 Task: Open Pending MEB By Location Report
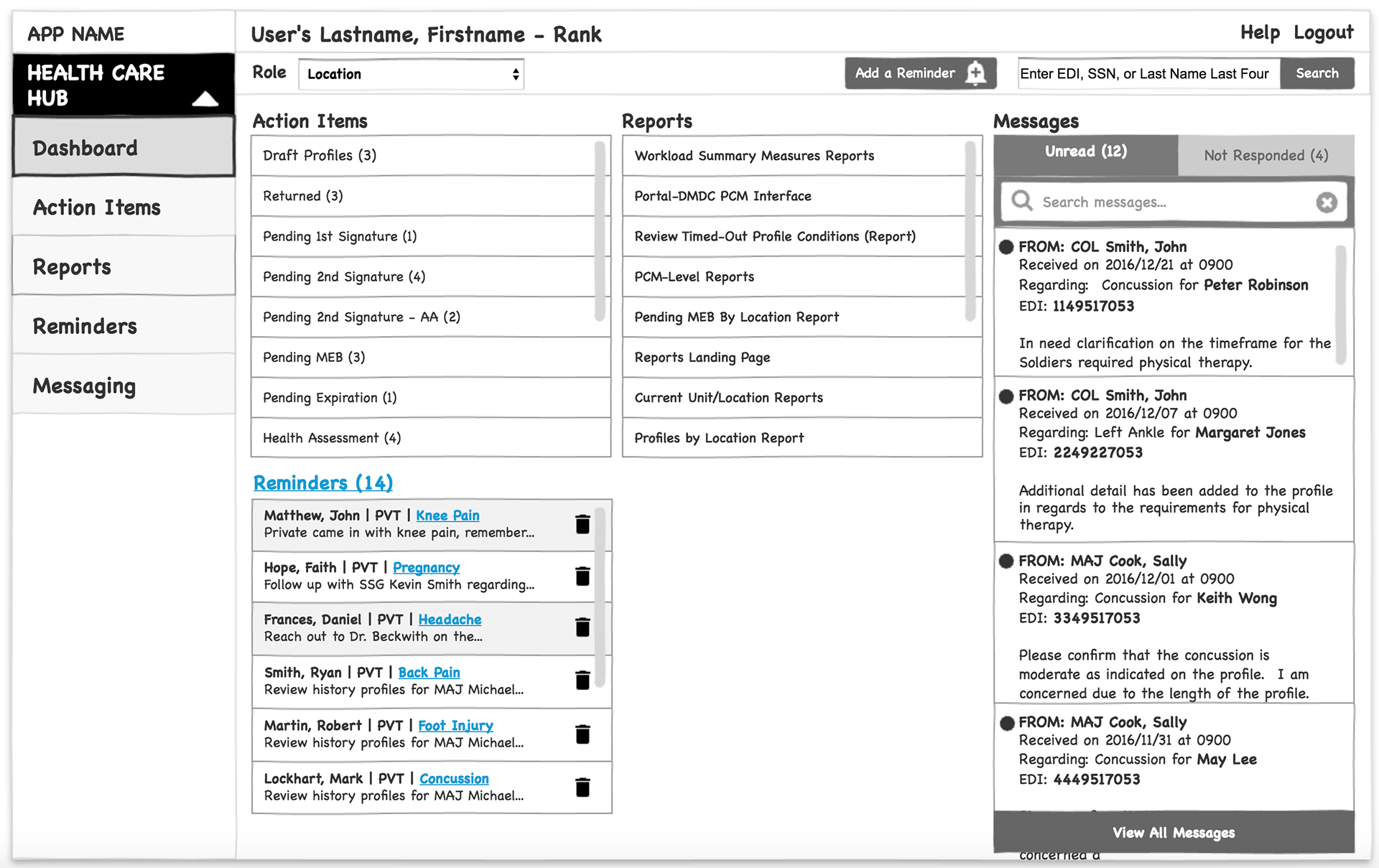[802, 317]
